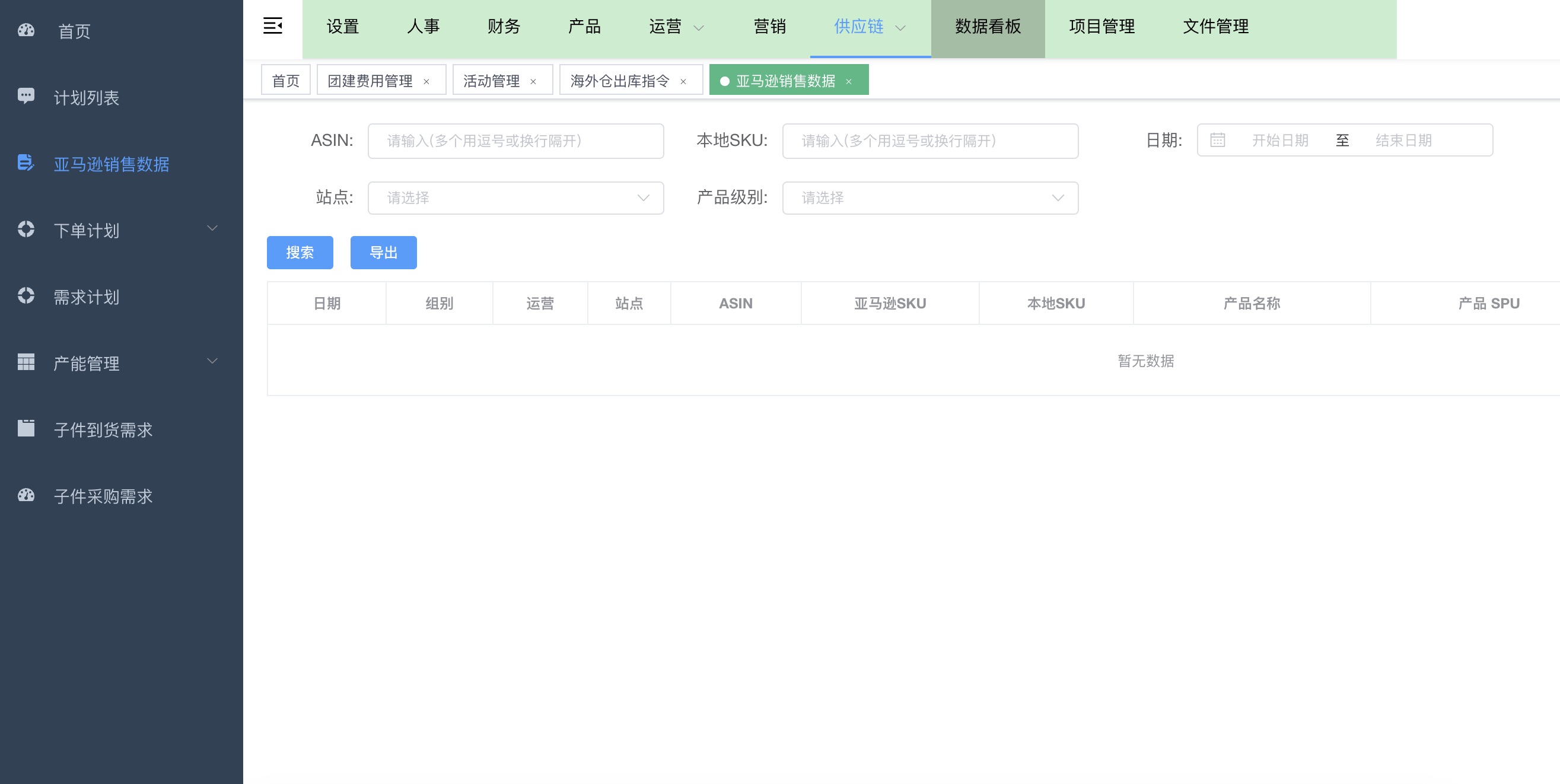
Task: Click the 产品名称 column header
Action: coord(1251,303)
